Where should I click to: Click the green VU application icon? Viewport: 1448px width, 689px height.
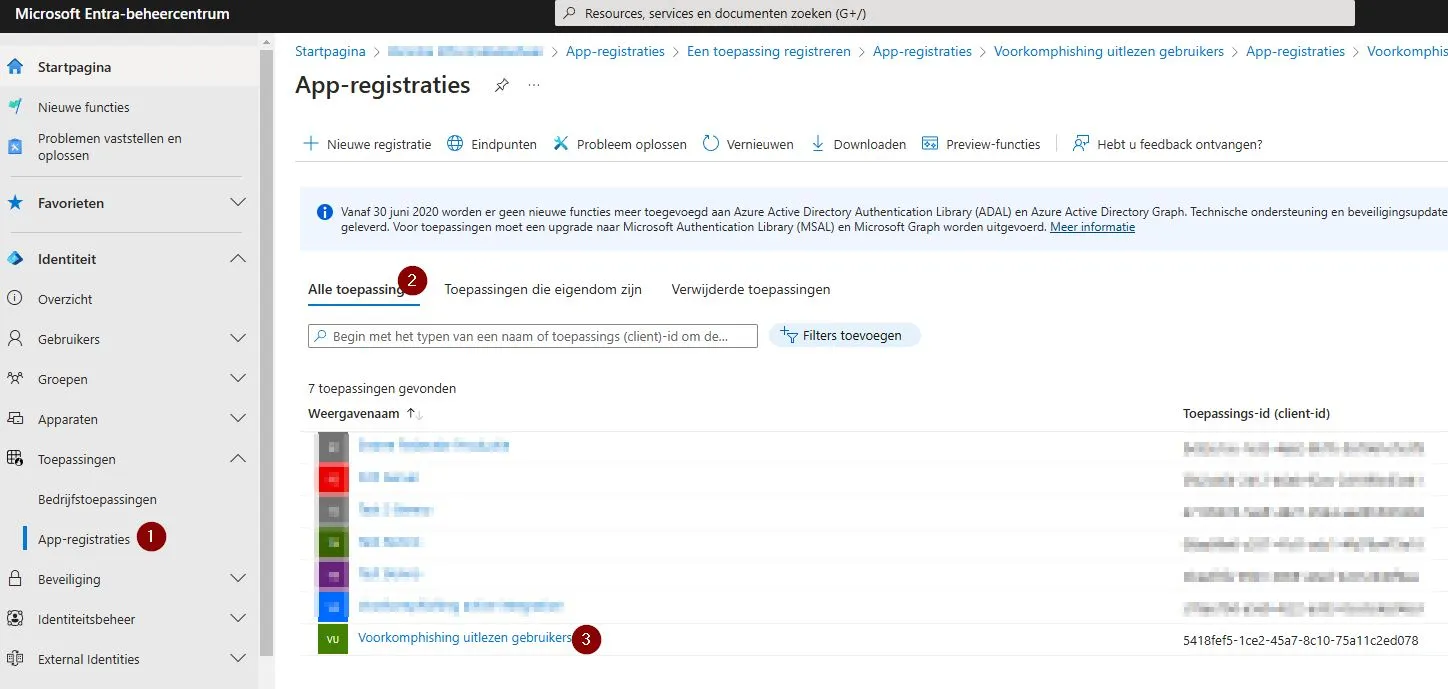pyautogui.click(x=333, y=639)
